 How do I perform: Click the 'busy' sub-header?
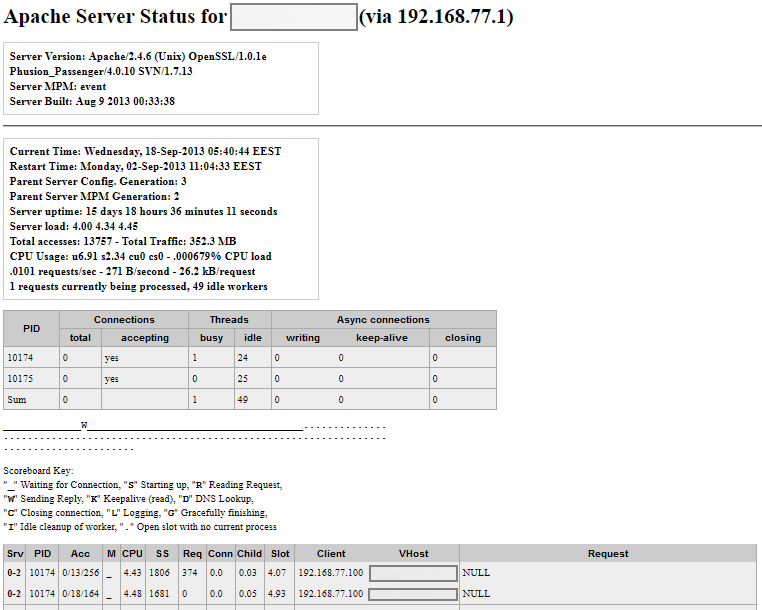(211, 338)
